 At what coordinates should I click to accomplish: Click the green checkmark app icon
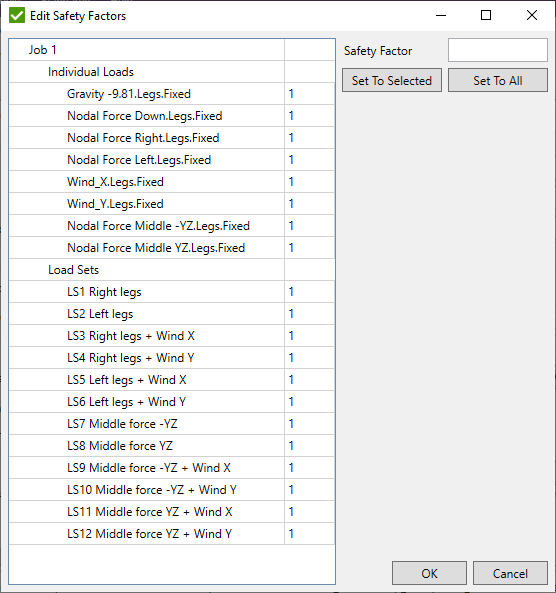click(x=17, y=16)
